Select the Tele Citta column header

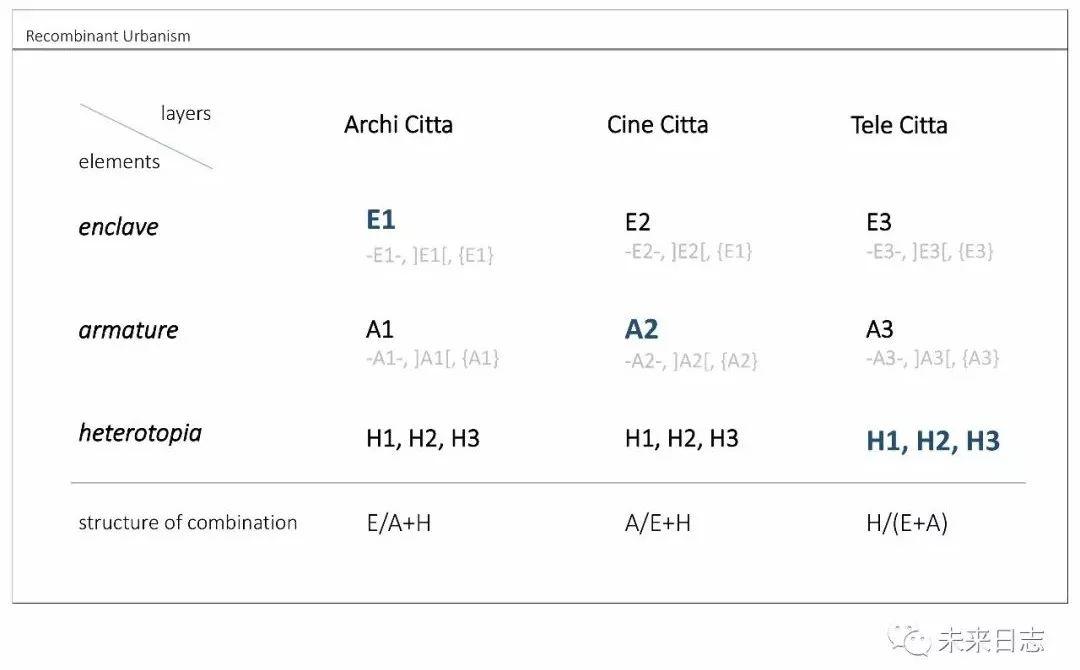click(899, 125)
